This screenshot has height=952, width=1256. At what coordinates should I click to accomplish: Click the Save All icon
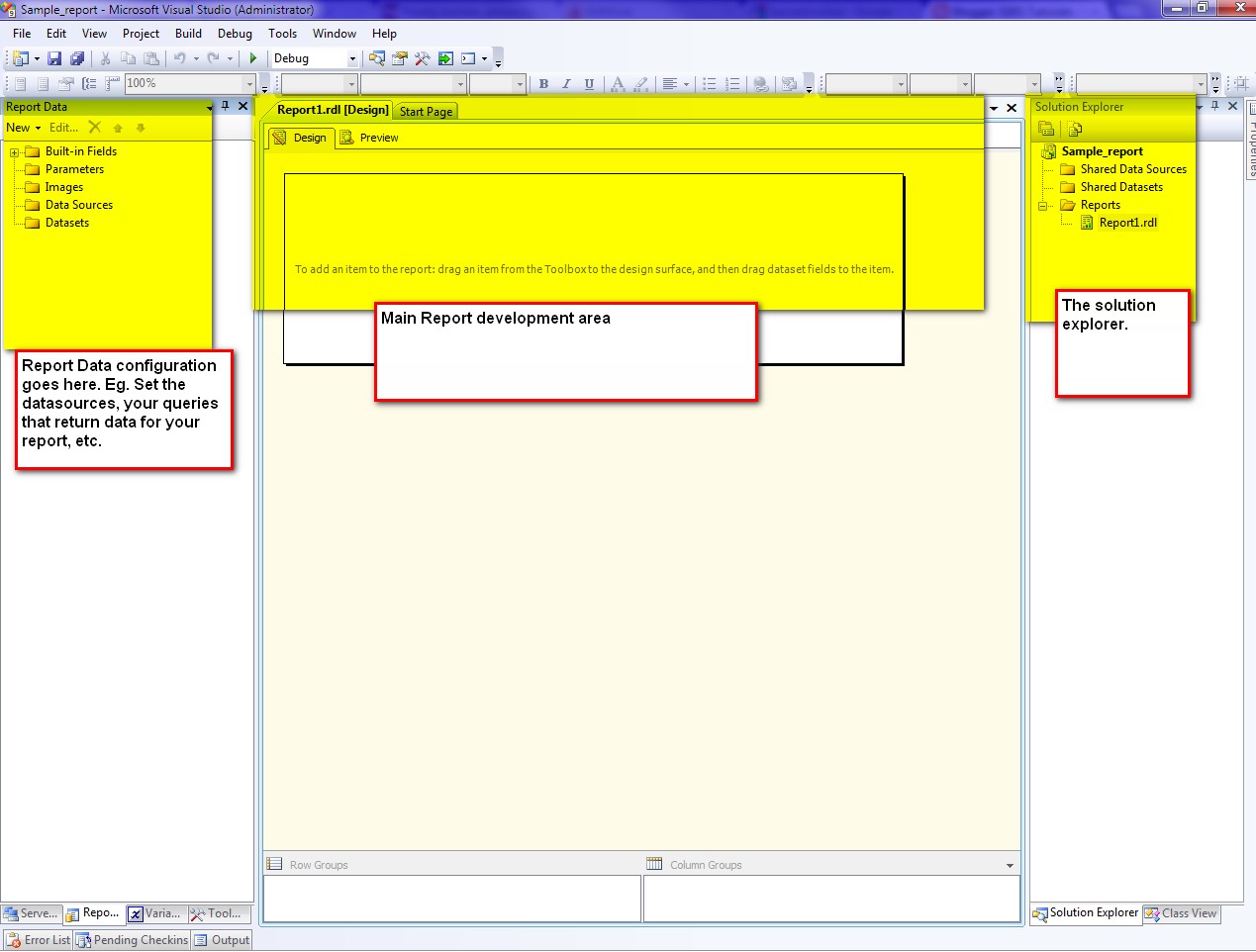[x=77, y=59]
